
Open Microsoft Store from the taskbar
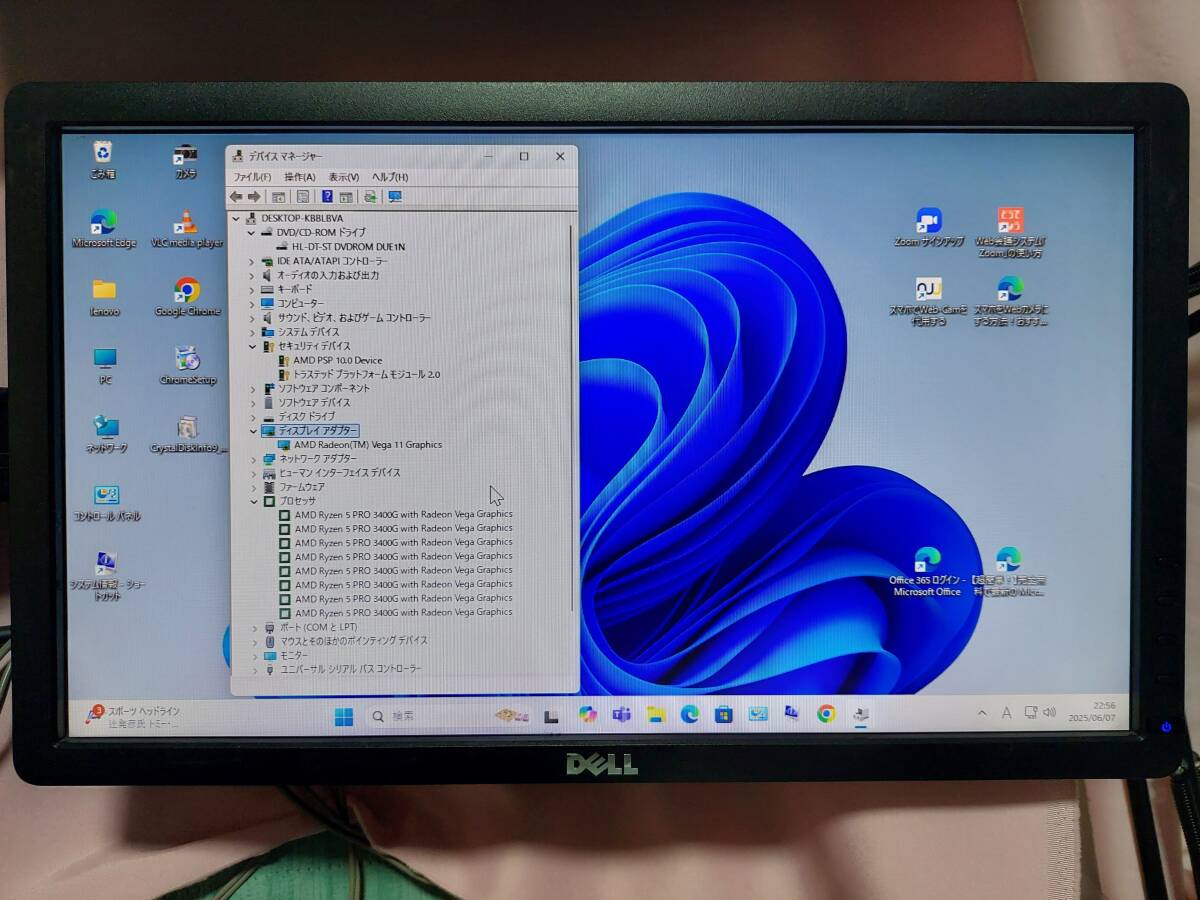[x=724, y=714]
